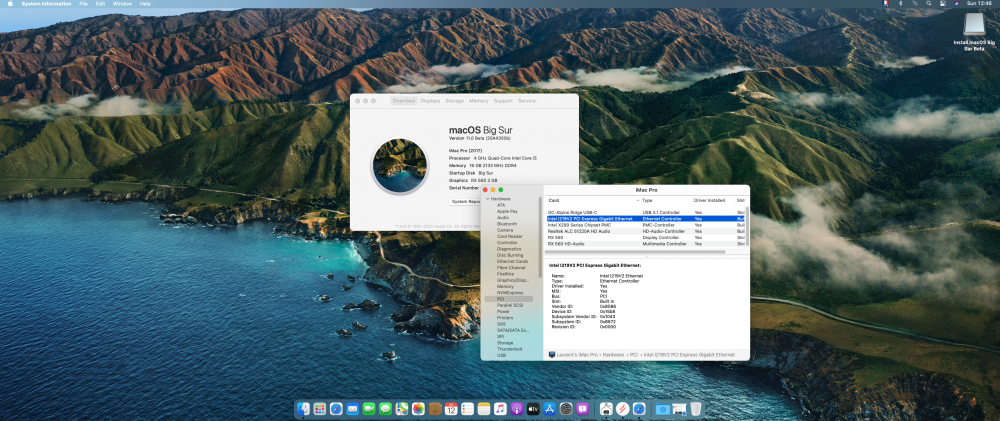Click the System Report button
The width and height of the screenshot is (1000, 421).
[466, 202]
